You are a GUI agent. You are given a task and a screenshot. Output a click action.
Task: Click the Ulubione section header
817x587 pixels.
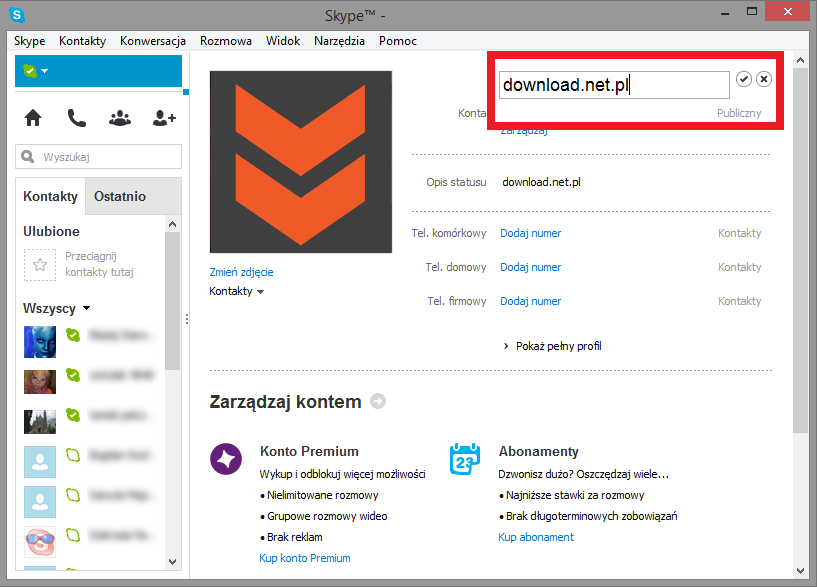(x=51, y=231)
